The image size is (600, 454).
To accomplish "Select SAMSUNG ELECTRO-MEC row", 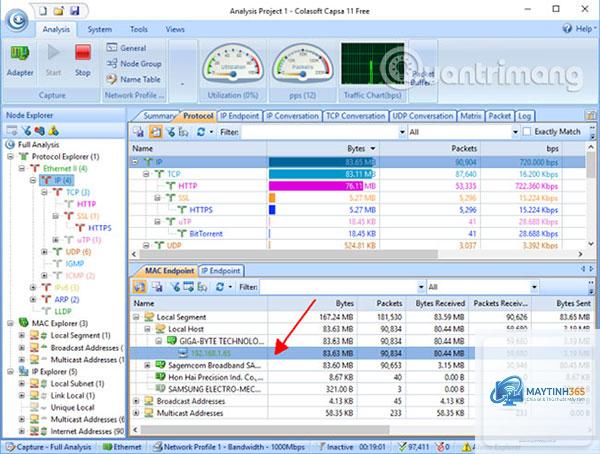I will pyautogui.click(x=302, y=389).
